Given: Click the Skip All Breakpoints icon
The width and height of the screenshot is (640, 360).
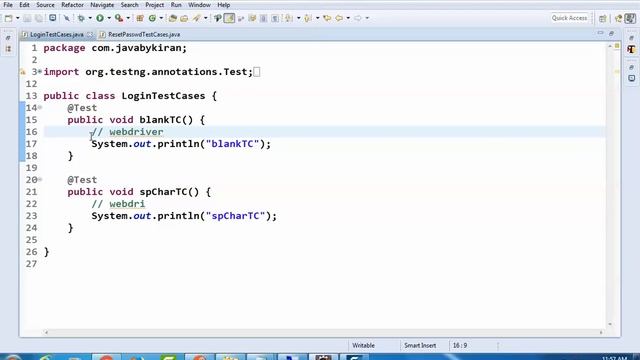Looking at the screenshot, I should tap(67, 18).
